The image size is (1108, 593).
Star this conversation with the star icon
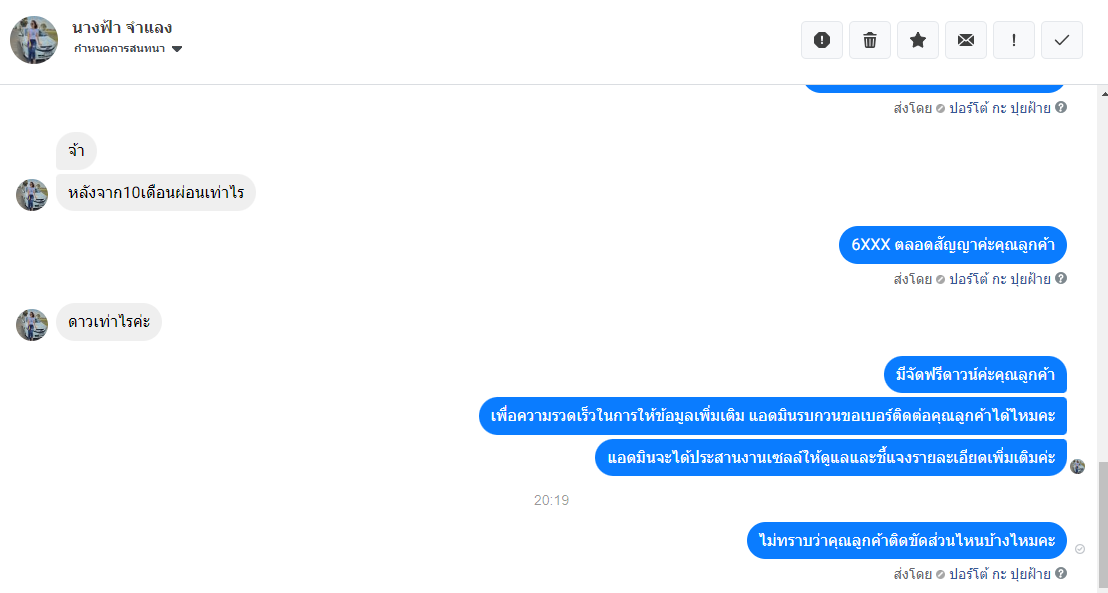point(917,40)
